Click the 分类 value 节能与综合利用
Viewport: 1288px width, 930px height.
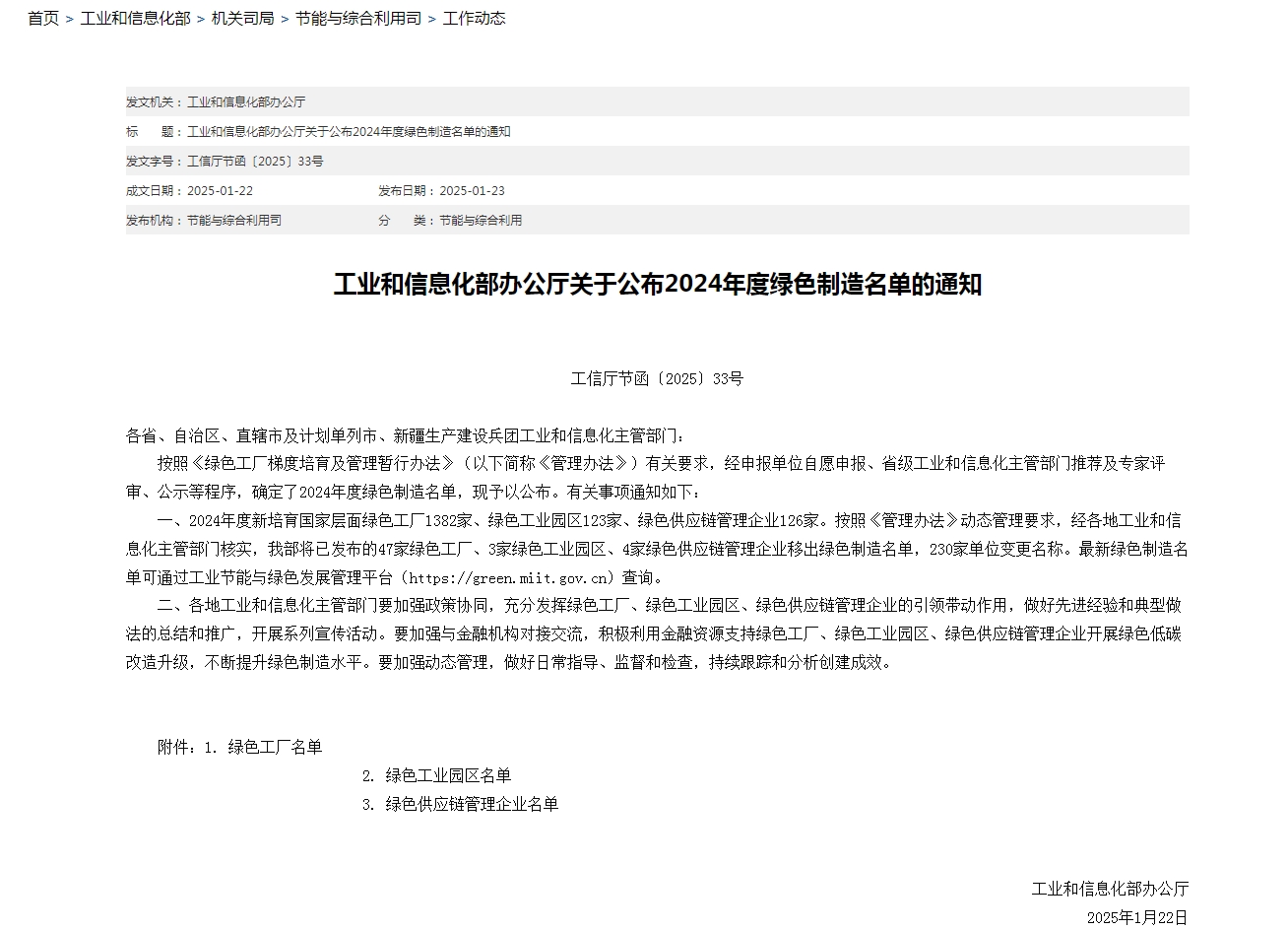481,221
